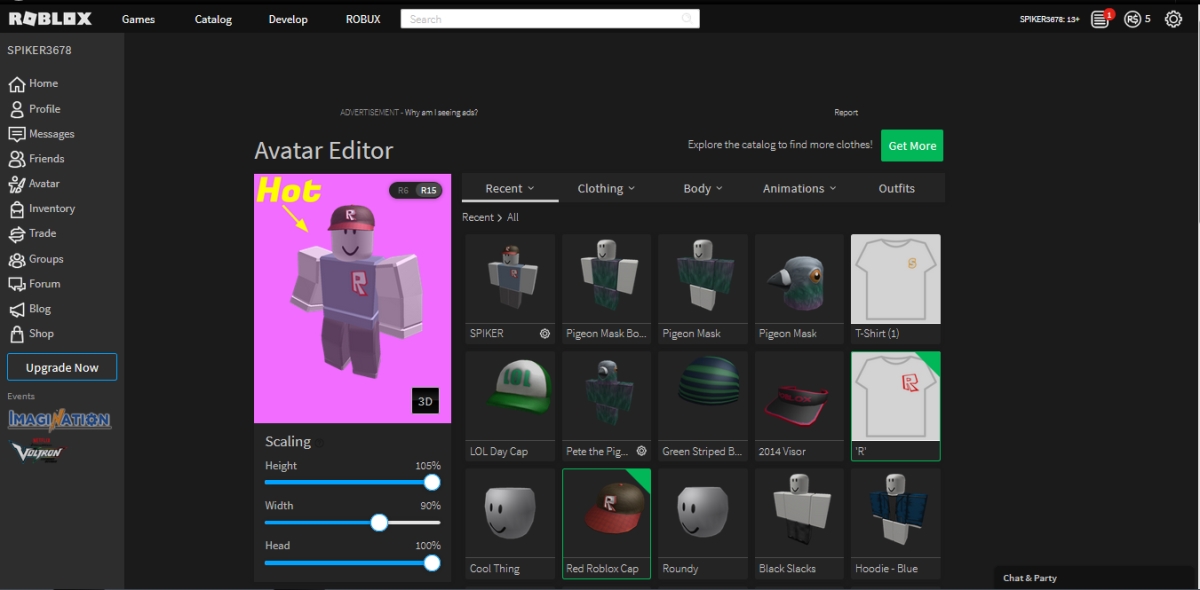Expand the Recent dropdown tab

point(510,188)
